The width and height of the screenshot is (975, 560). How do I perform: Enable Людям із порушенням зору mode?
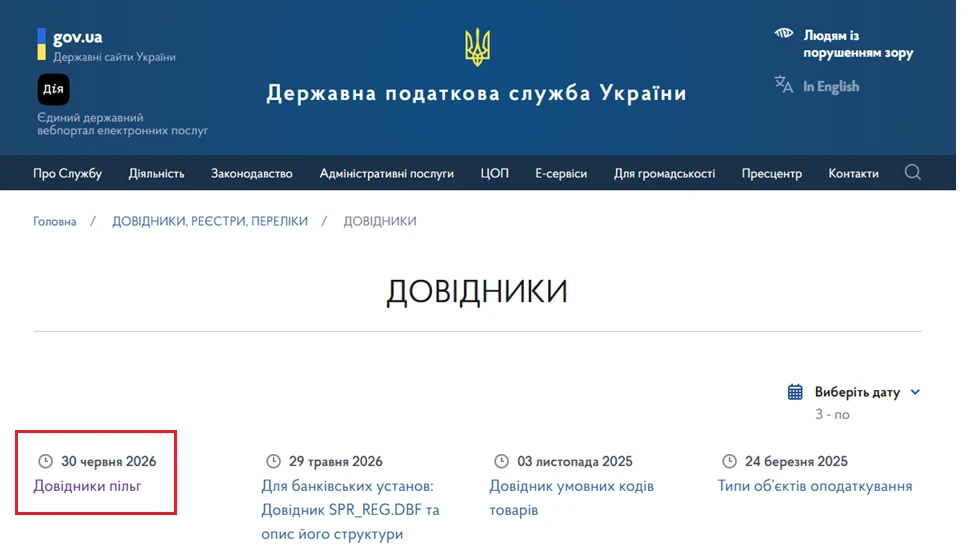858,44
